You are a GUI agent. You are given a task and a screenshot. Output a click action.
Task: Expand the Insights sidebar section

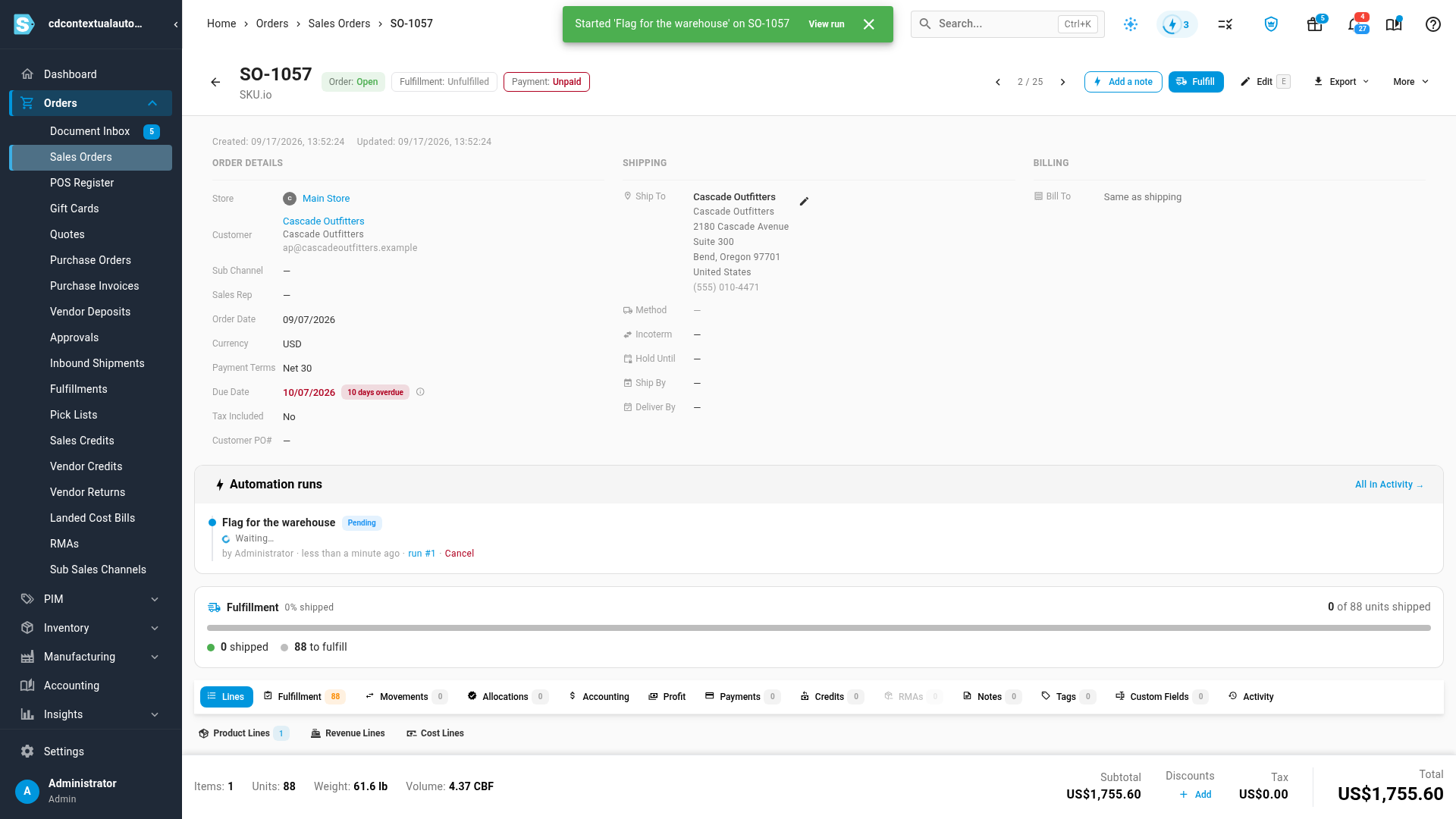[x=155, y=714]
